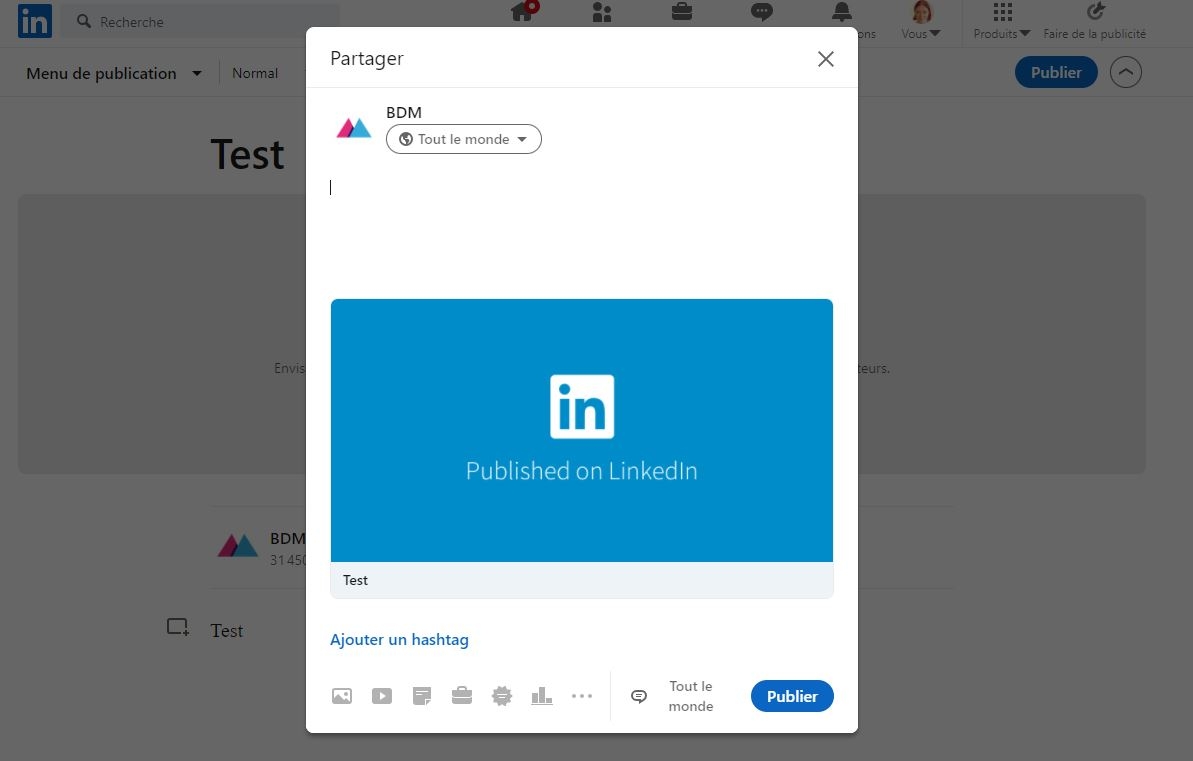Screen dimensions: 1193x761
Task: Open notifications bell icon
Action: [842, 13]
